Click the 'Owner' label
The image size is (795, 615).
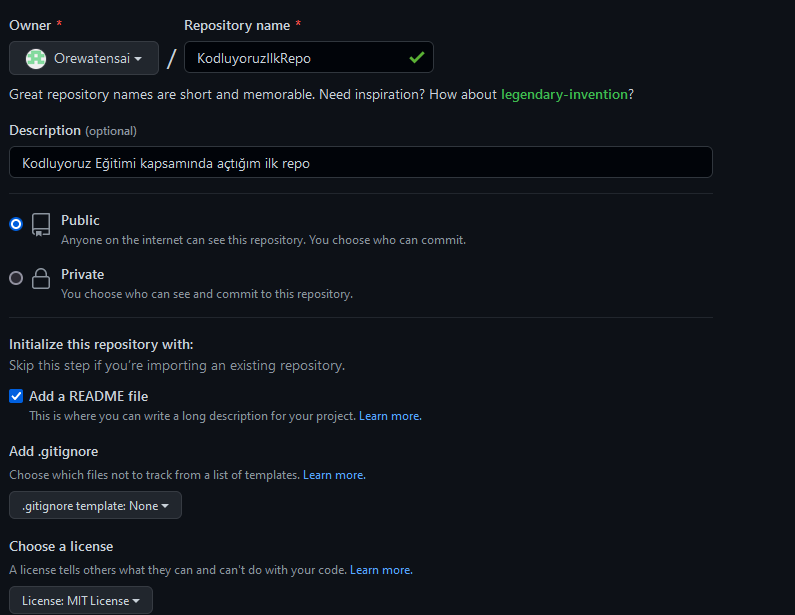point(30,25)
